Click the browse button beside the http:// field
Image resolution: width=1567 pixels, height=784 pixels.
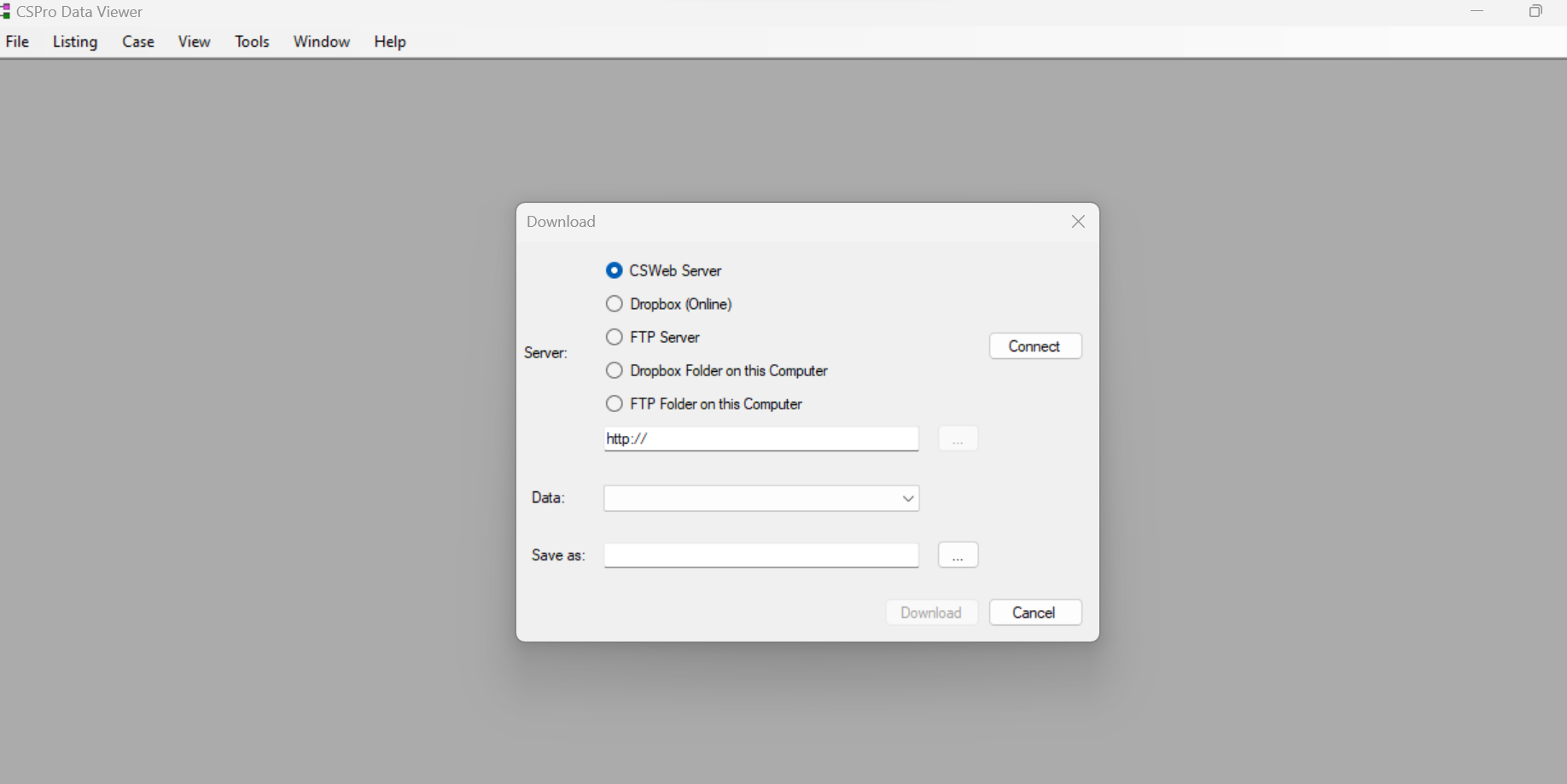[958, 438]
